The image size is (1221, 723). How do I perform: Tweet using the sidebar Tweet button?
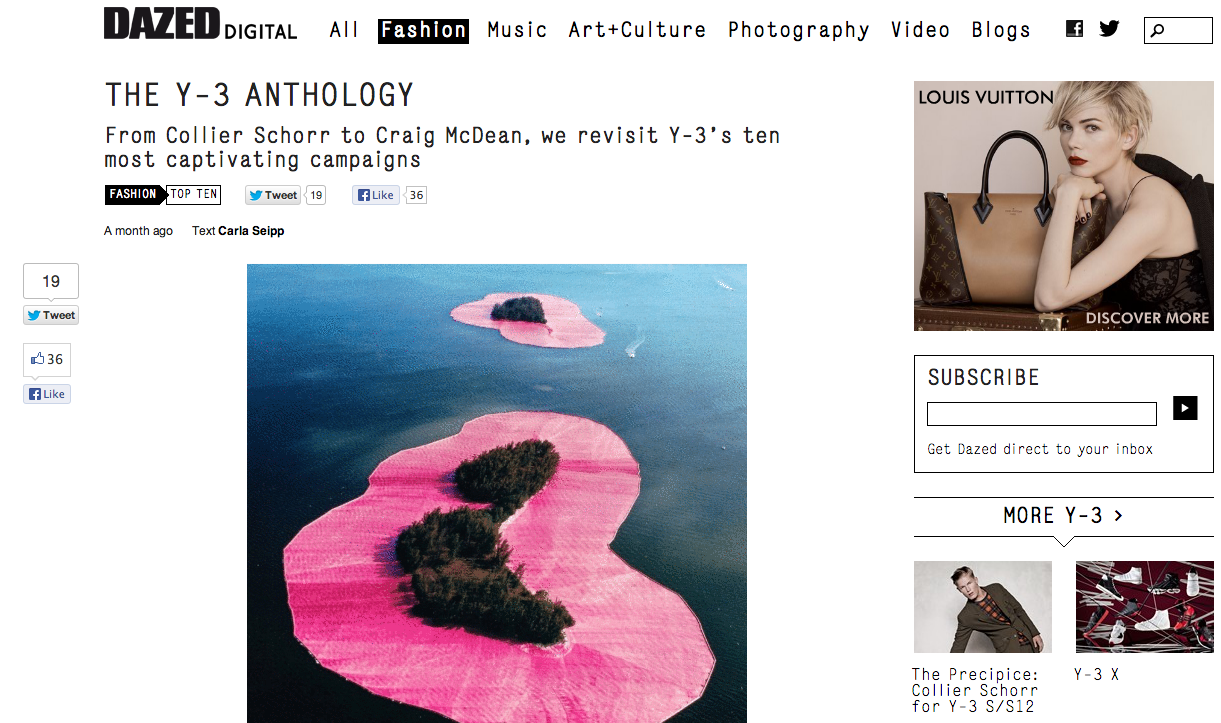coord(51,315)
